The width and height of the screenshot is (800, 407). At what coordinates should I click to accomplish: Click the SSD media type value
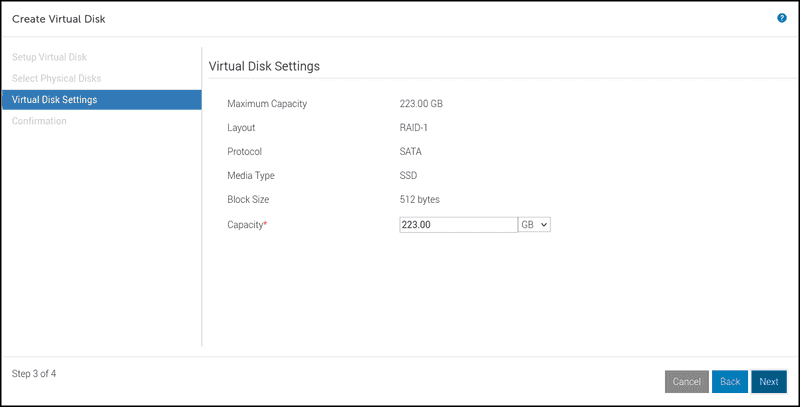coord(409,176)
